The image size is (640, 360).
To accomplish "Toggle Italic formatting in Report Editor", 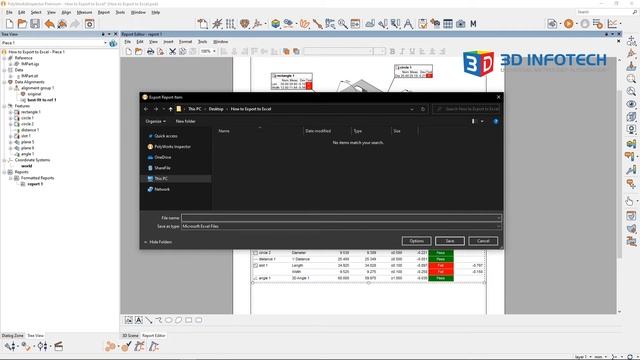I will (402, 51).
